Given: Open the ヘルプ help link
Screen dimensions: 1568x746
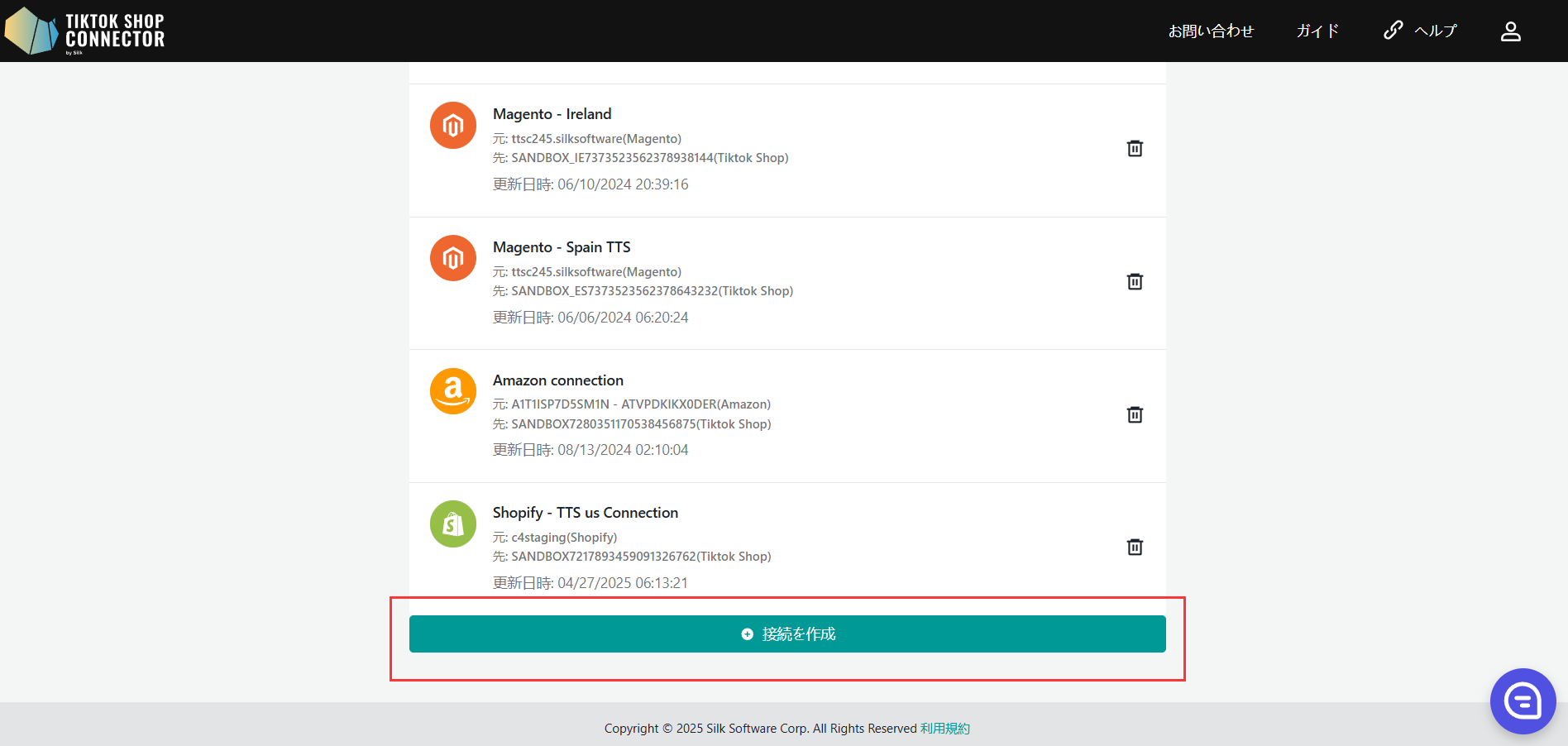Looking at the screenshot, I should click(x=1436, y=31).
